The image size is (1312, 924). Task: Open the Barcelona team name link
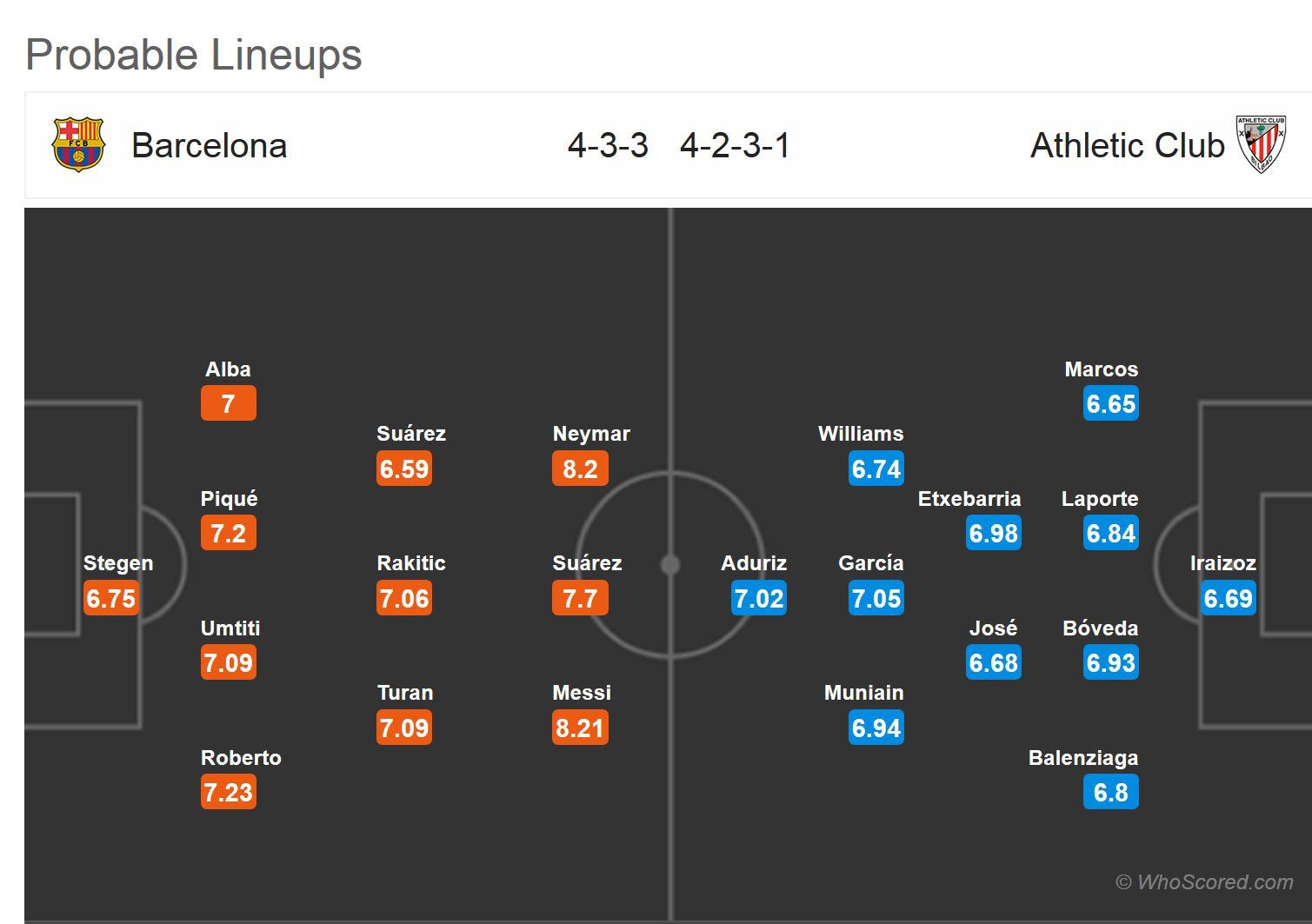click(209, 145)
